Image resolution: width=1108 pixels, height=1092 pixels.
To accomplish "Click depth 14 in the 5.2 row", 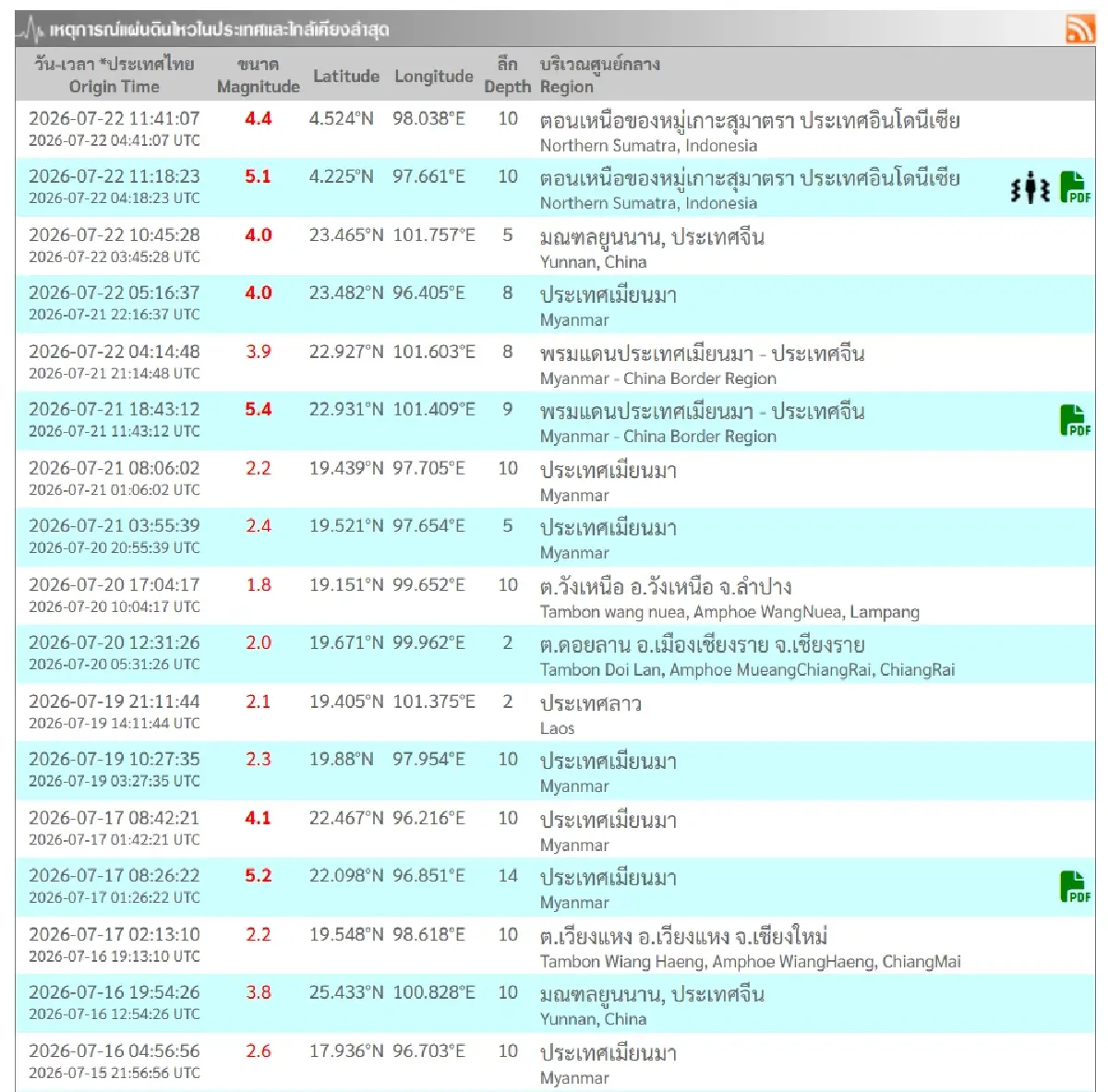I will point(508,875).
